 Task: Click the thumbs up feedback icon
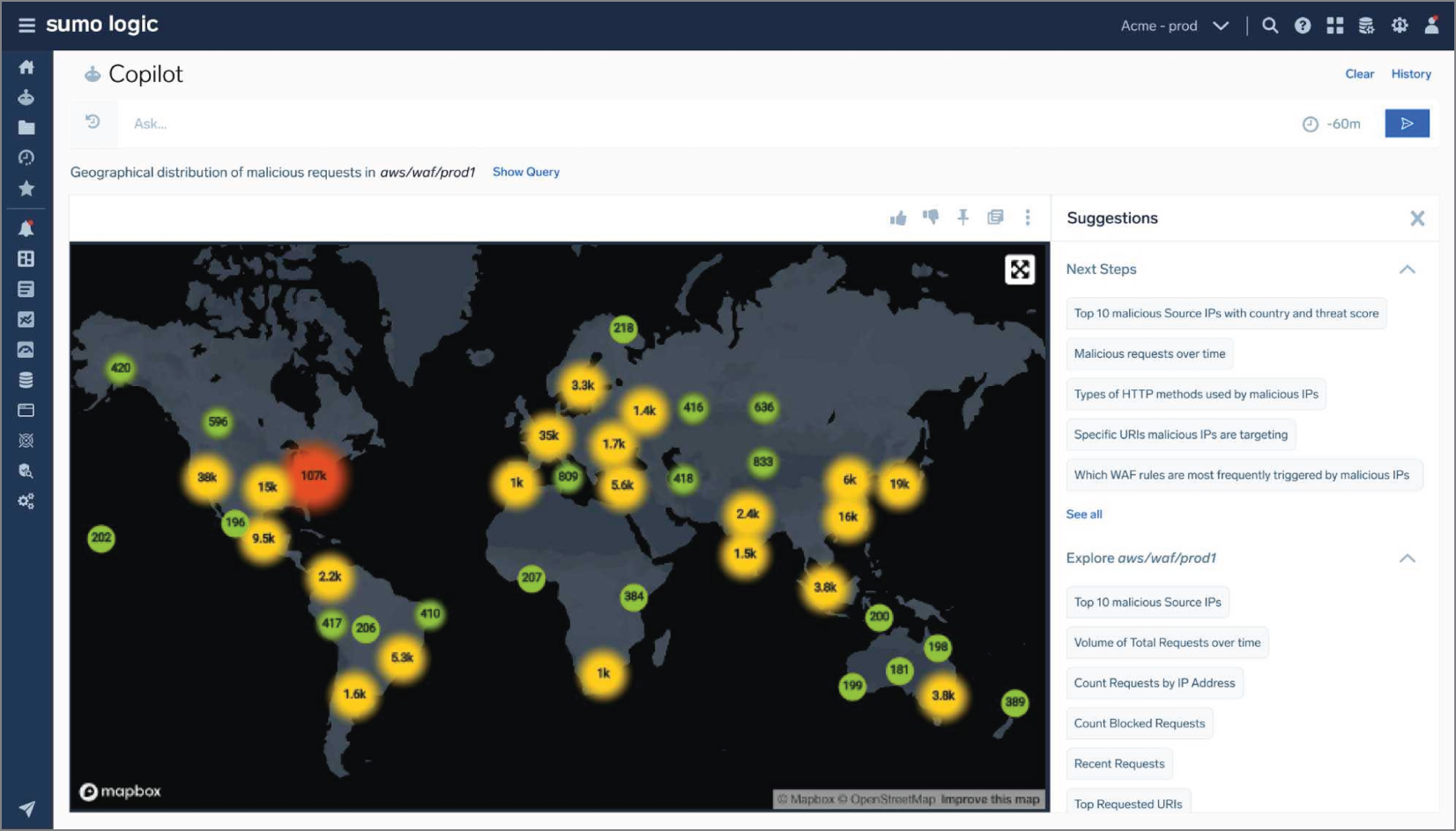pyautogui.click(x=898, y=218)
